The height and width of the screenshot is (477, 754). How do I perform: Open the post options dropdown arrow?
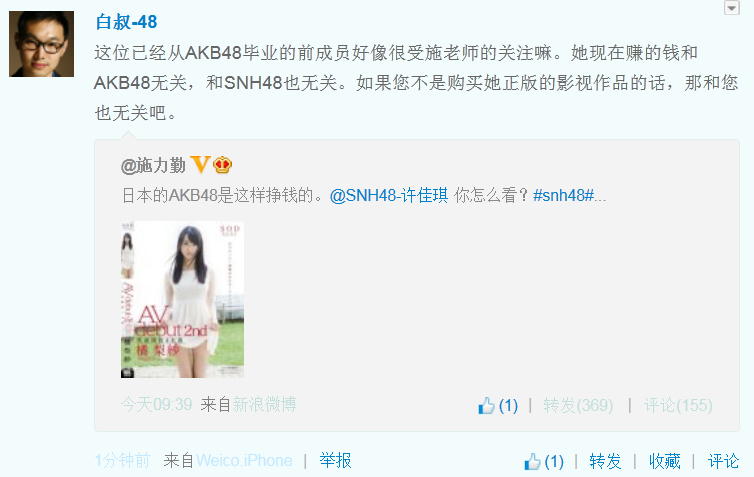(x=731, y=8)
